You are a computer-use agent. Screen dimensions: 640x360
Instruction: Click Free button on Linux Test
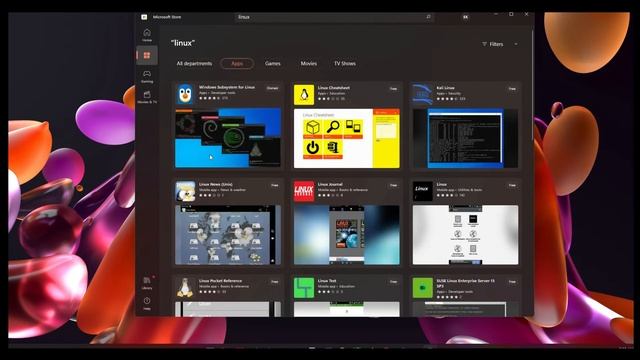tap(393, 282)
